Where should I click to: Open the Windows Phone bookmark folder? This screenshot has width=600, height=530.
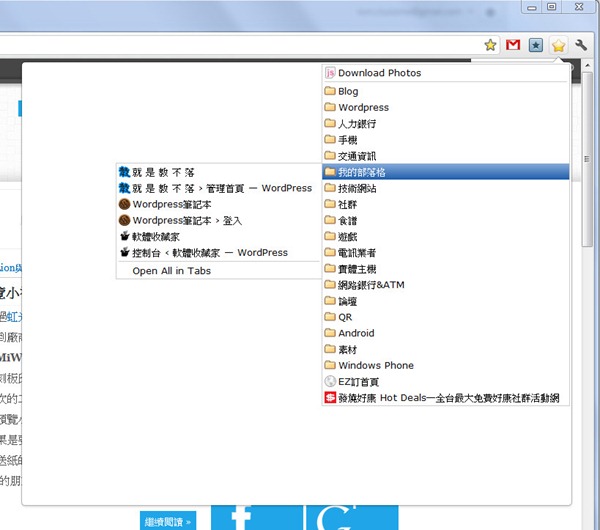[446, 365]
